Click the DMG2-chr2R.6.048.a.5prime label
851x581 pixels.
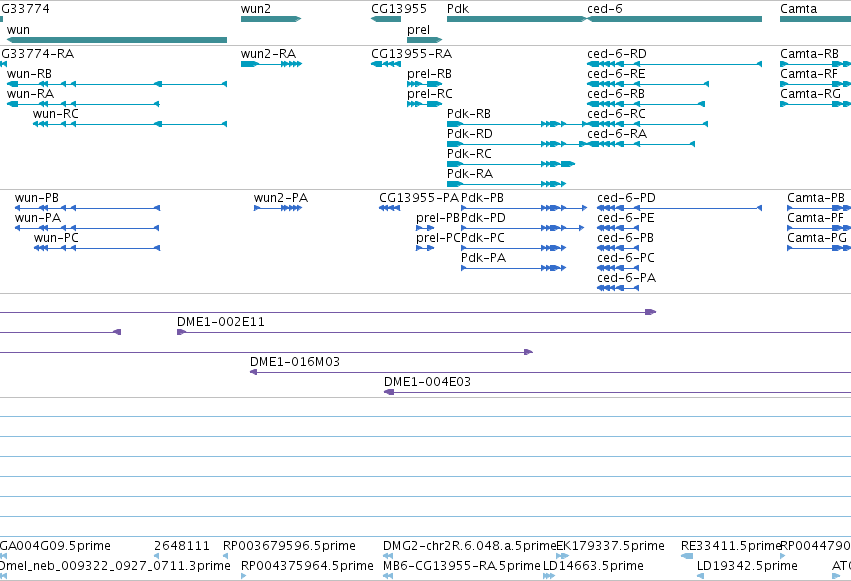(x=469, y=546)
